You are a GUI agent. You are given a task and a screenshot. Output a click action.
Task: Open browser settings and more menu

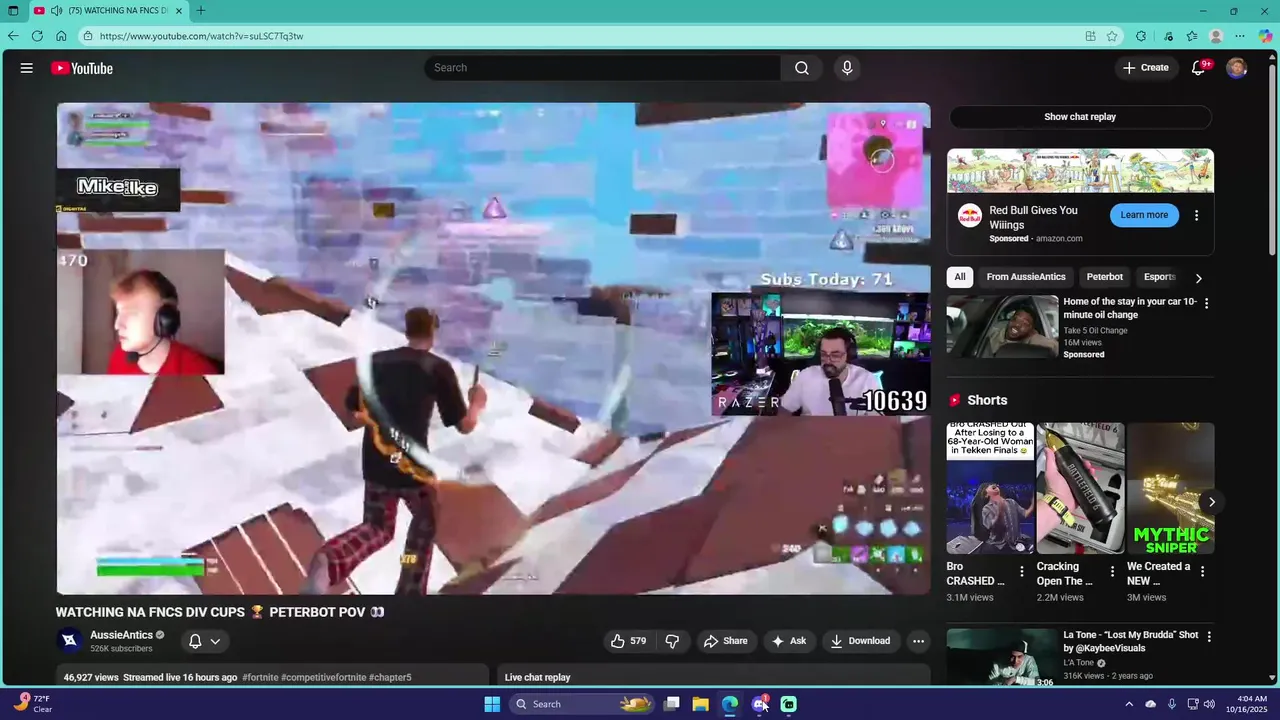tap(1240, 36)
